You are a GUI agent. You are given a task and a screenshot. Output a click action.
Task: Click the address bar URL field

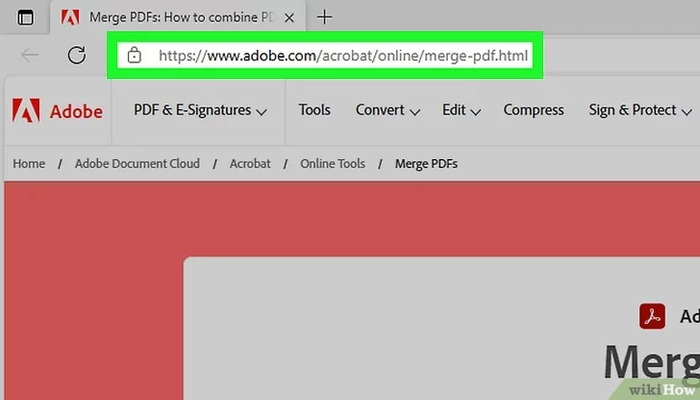(x=325, y=55)
